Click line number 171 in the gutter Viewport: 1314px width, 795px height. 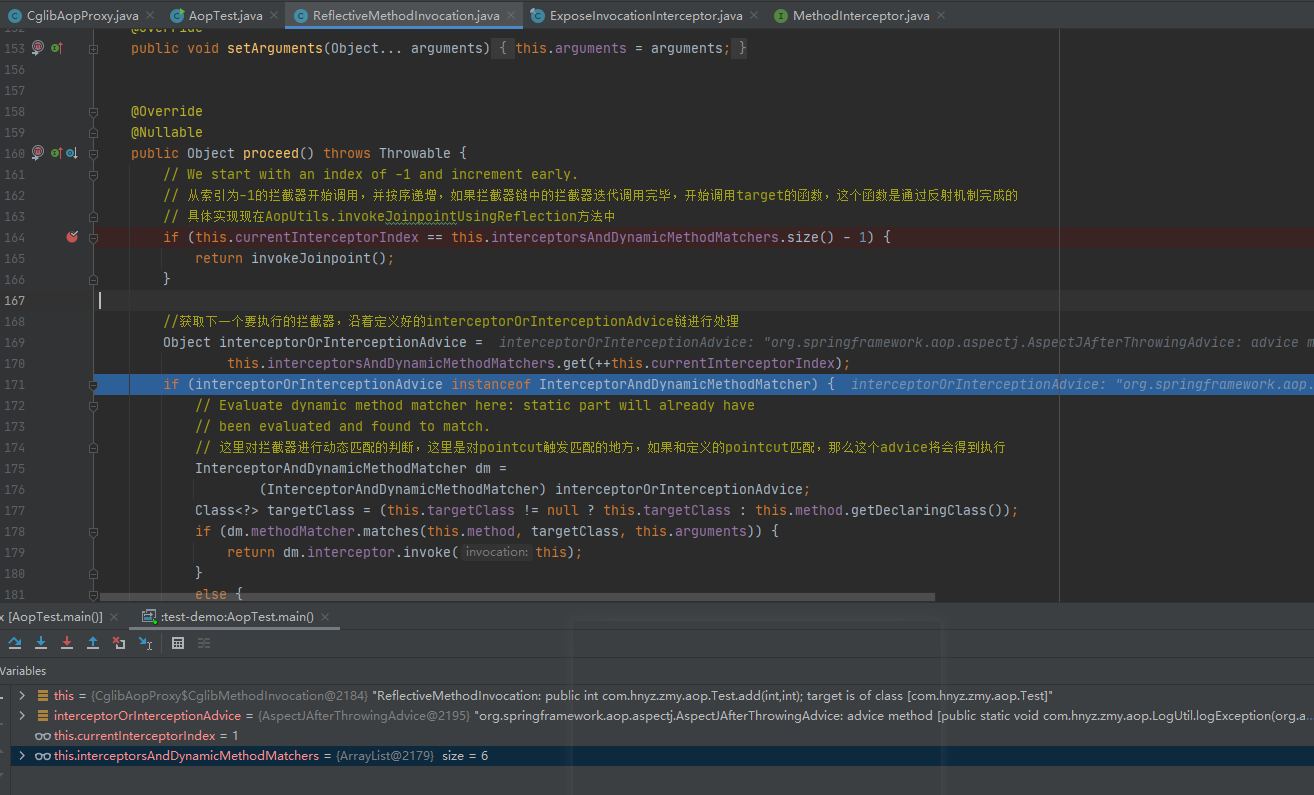pos(14,384)
